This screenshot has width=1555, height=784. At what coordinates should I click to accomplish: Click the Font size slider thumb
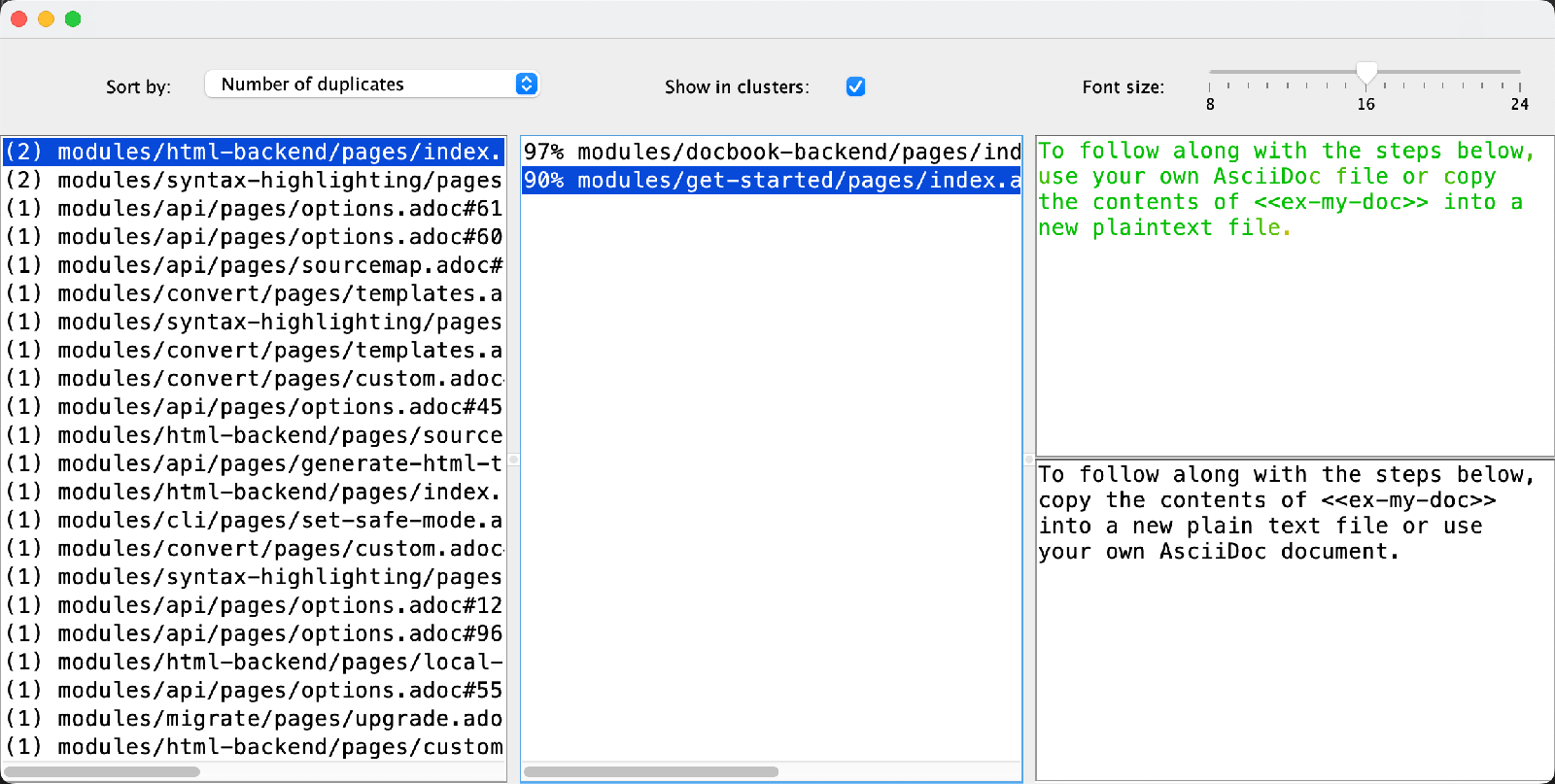(1366, 73)
